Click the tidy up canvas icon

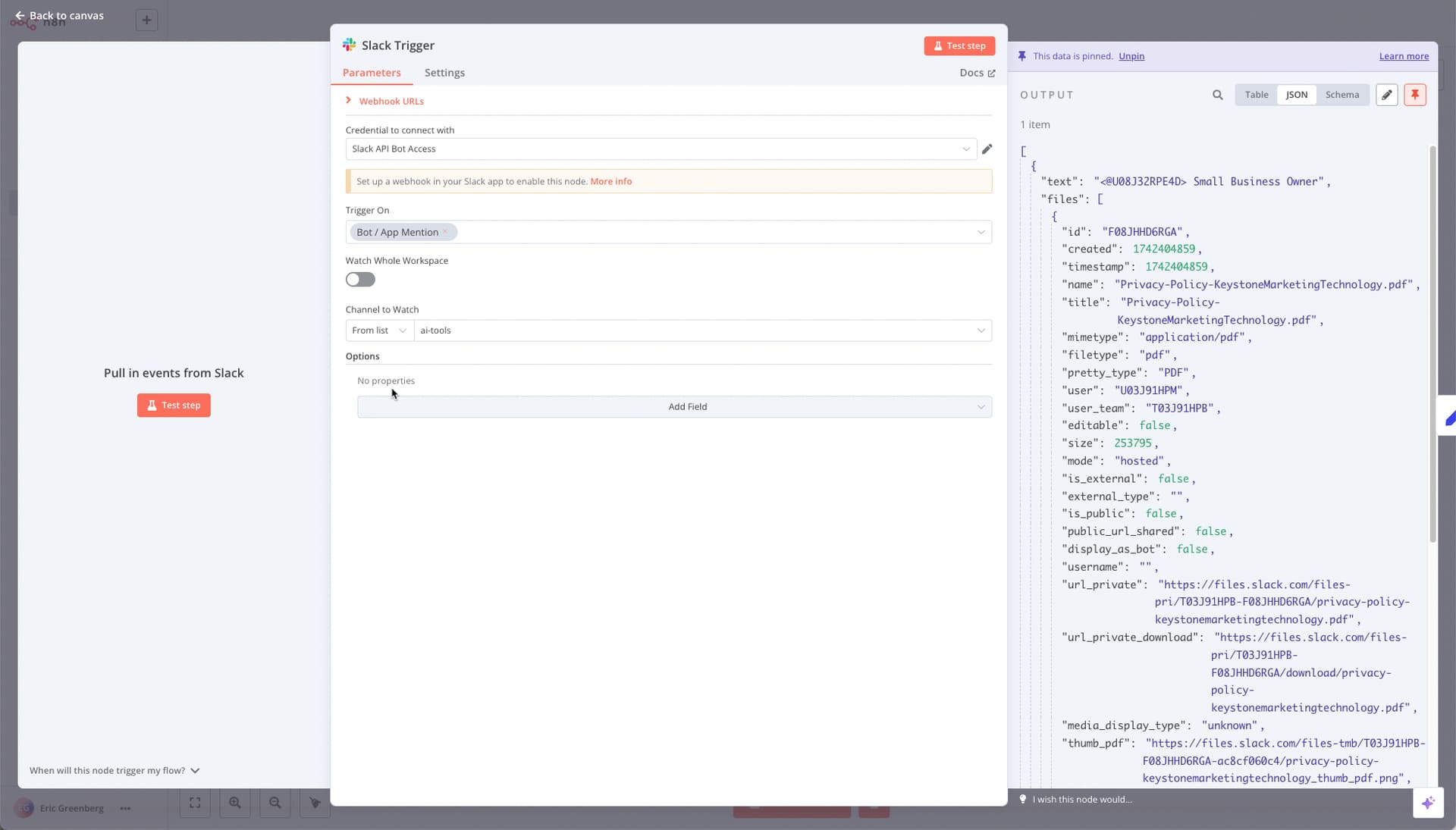tap(315, 803)
